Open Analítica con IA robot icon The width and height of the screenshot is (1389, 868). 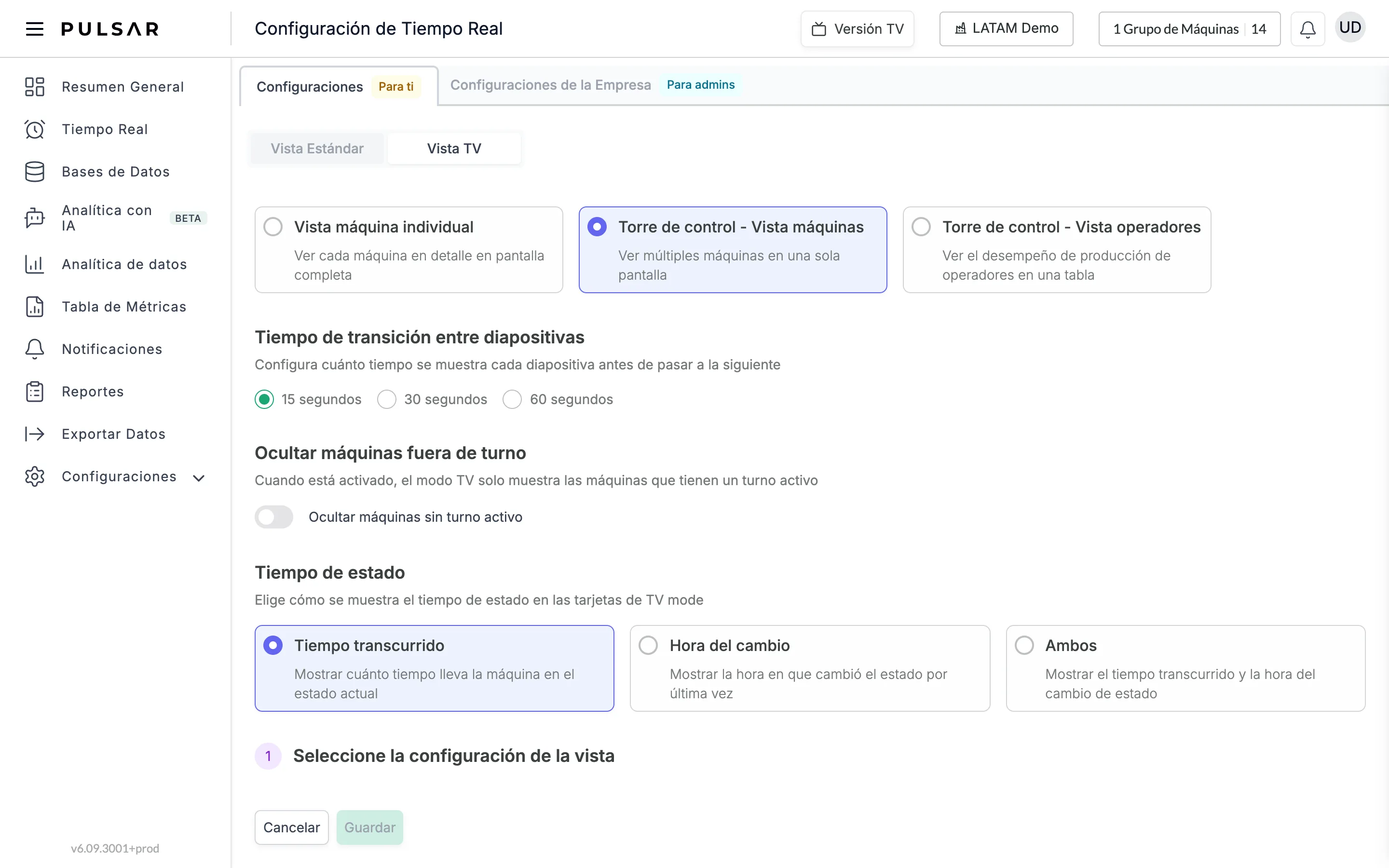coord(34,218)
